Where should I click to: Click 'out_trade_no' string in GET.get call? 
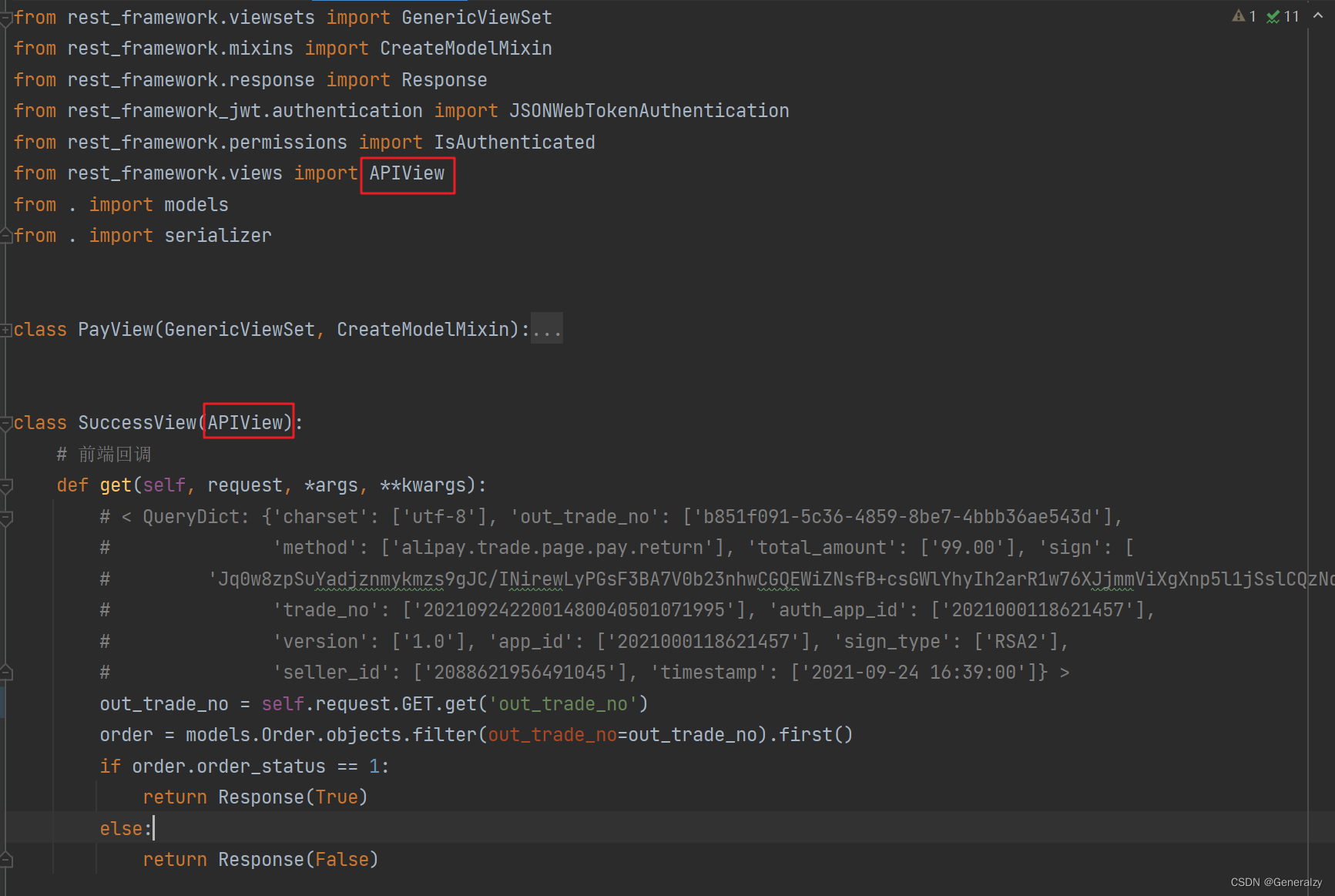pos(569,703)
